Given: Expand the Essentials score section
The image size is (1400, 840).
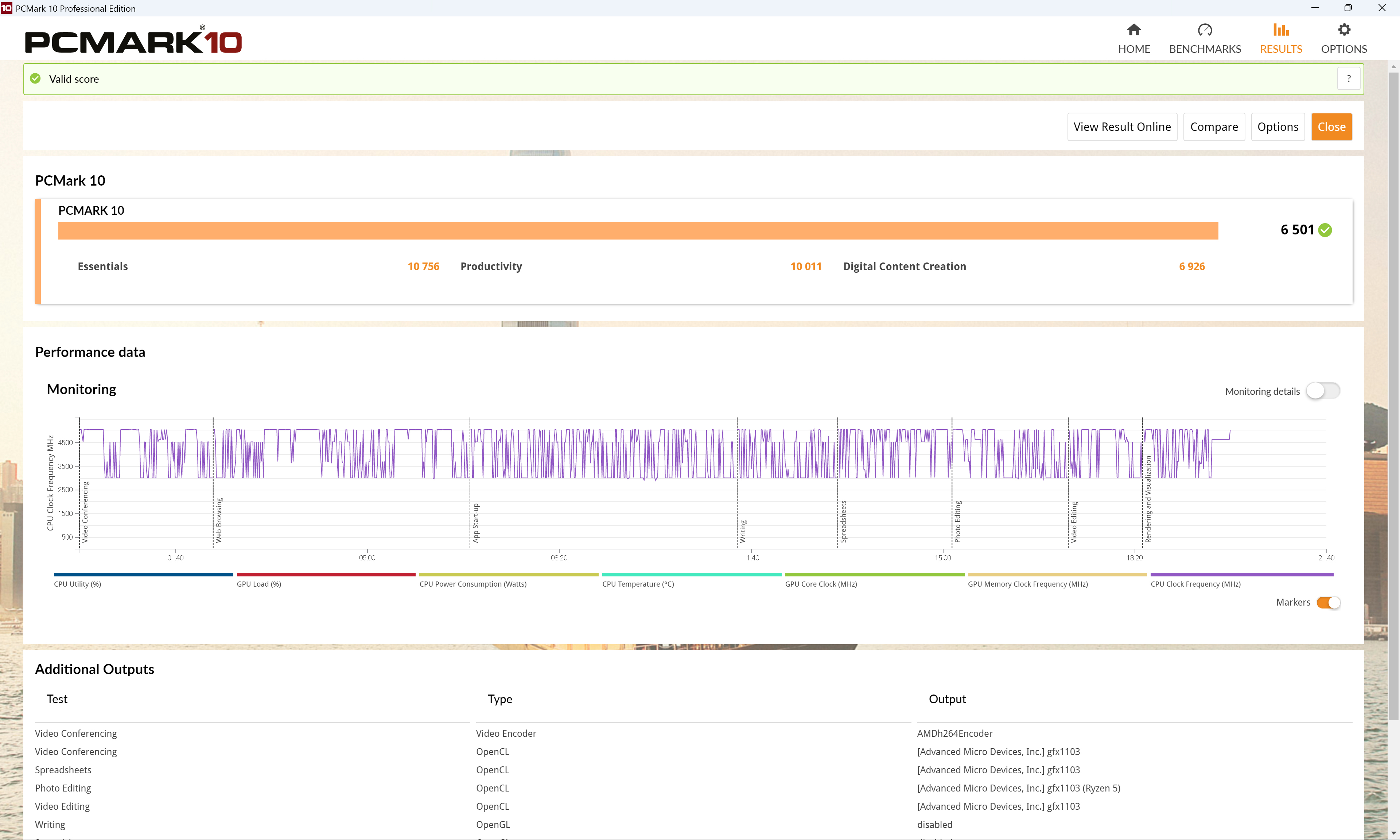Looking at the screenshot, I should pyautogui.click(x=102, y=267).
